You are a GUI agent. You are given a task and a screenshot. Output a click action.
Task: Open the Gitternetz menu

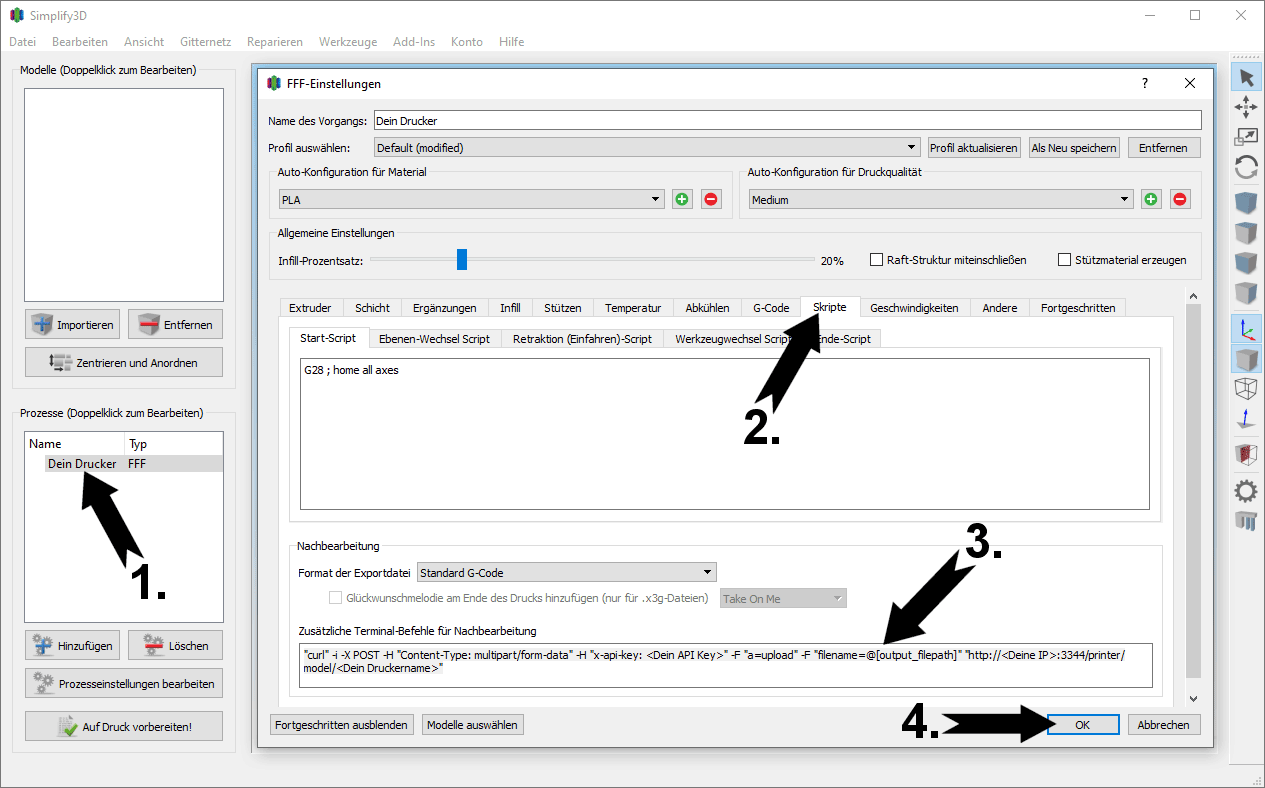pyautogui.click(x=206, y=42)
